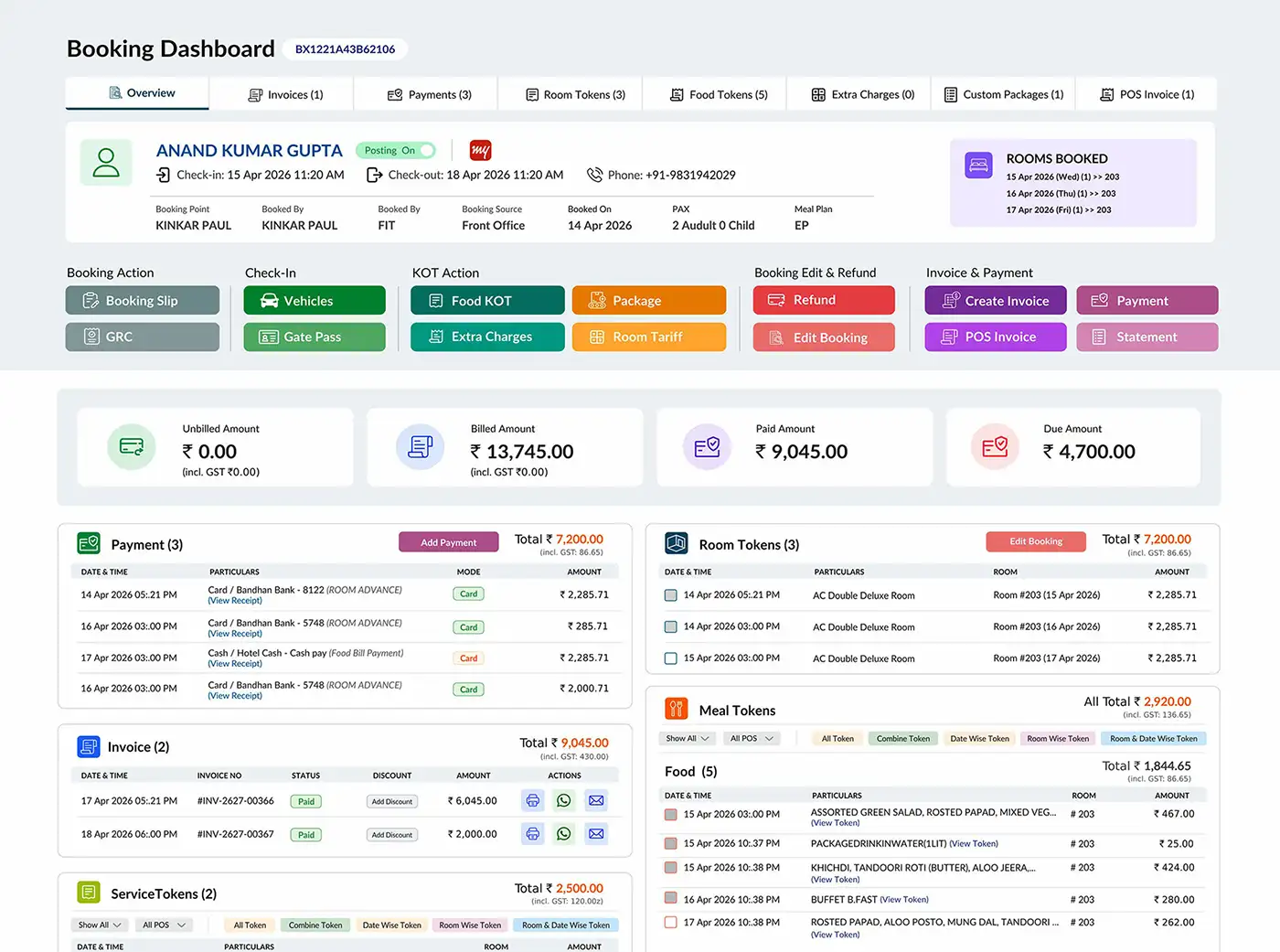Image resolution: width=1280 pixels, height=952 pixels.
Task: Click the Add Payment button
Action: click(x=449, y=542)
